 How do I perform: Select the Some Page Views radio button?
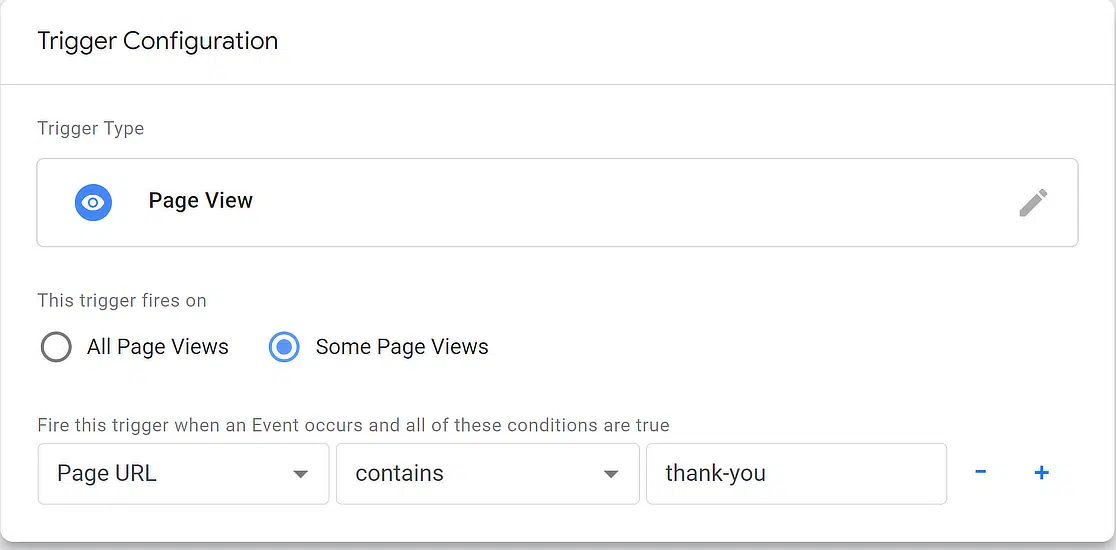(x=284, y=347)
